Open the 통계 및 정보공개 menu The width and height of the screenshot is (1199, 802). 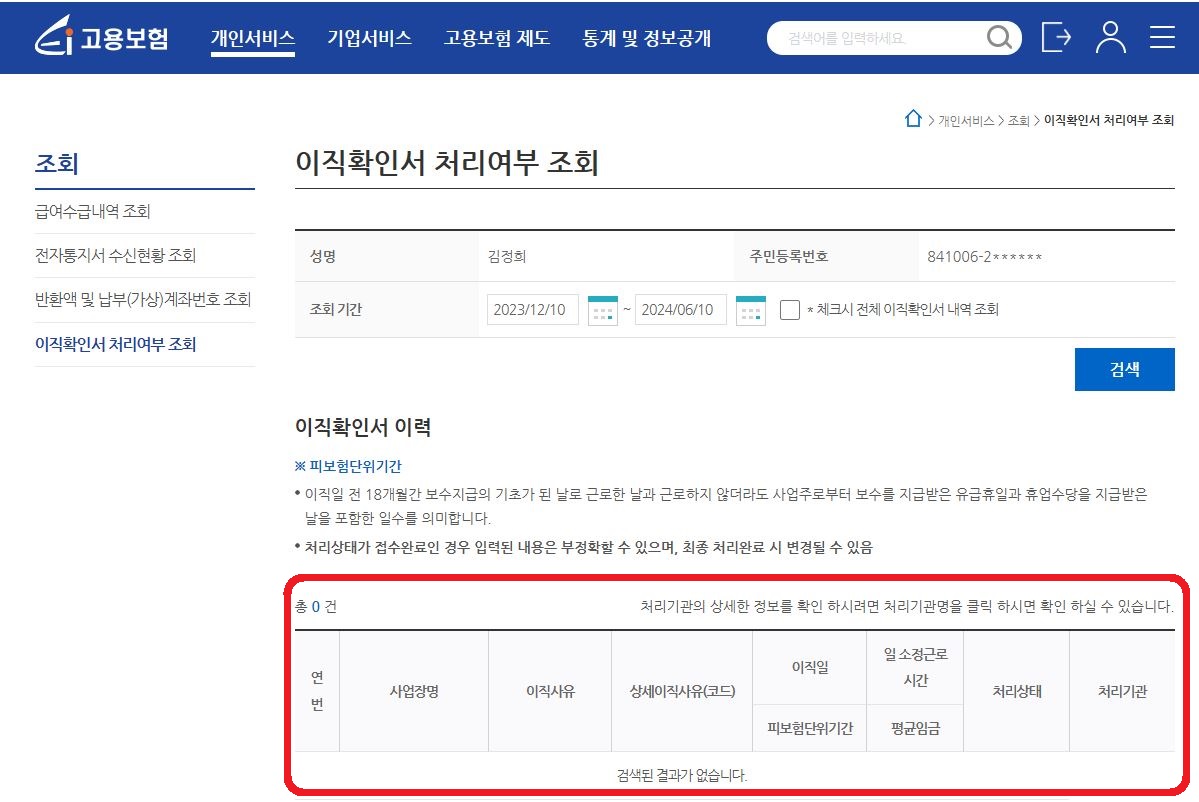click(645, 37)
